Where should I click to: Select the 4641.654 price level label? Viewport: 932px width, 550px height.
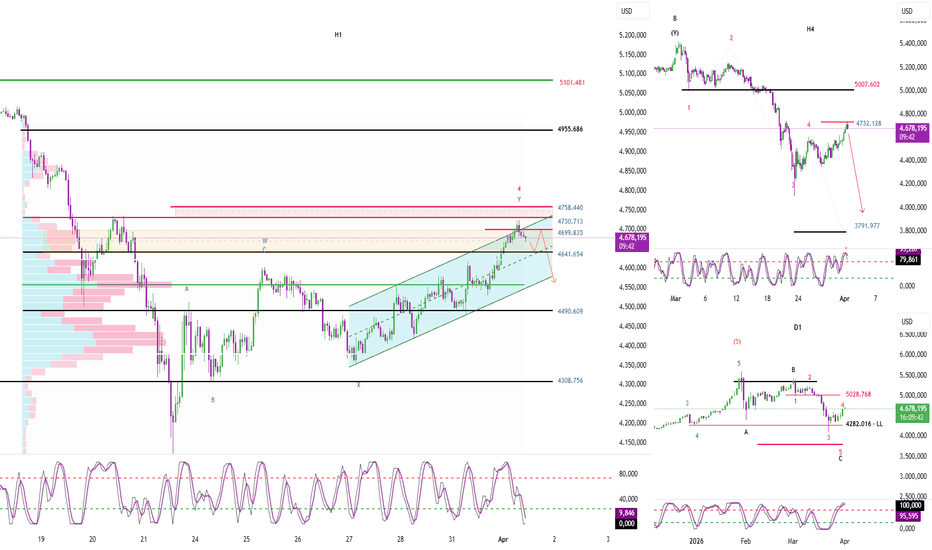pos(570,254)
